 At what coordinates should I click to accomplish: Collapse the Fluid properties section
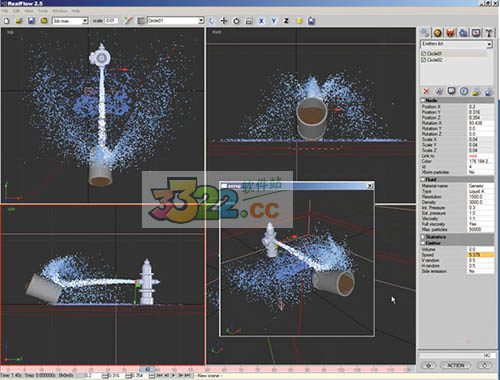tap(422, 179)
